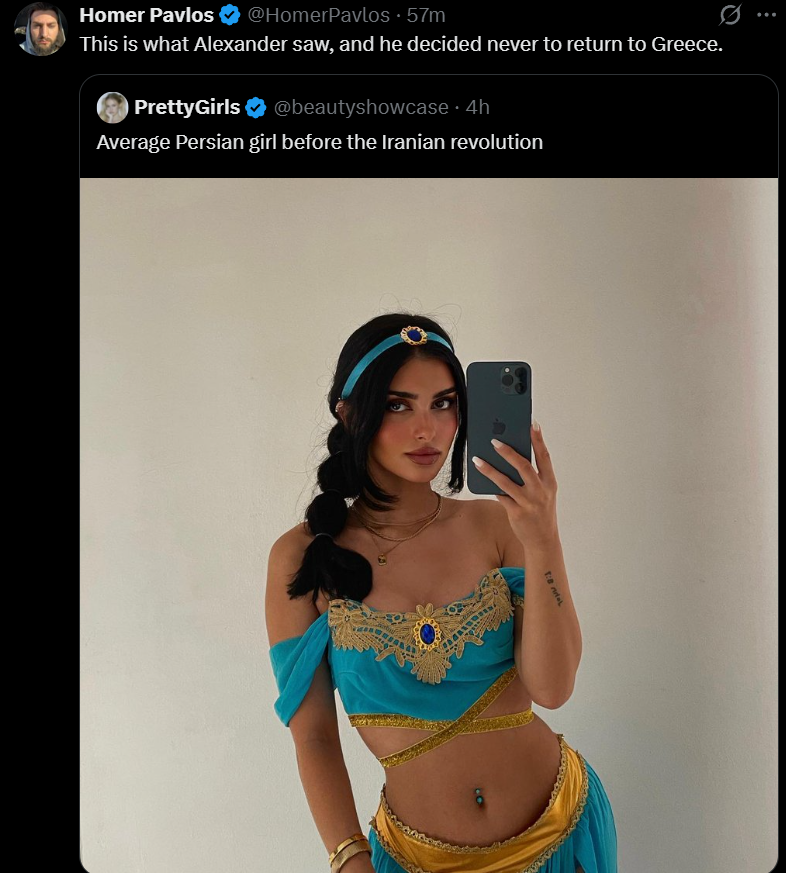
Task: Click Homer Pavlos's profile avatar
Action: tap(40, 29)
